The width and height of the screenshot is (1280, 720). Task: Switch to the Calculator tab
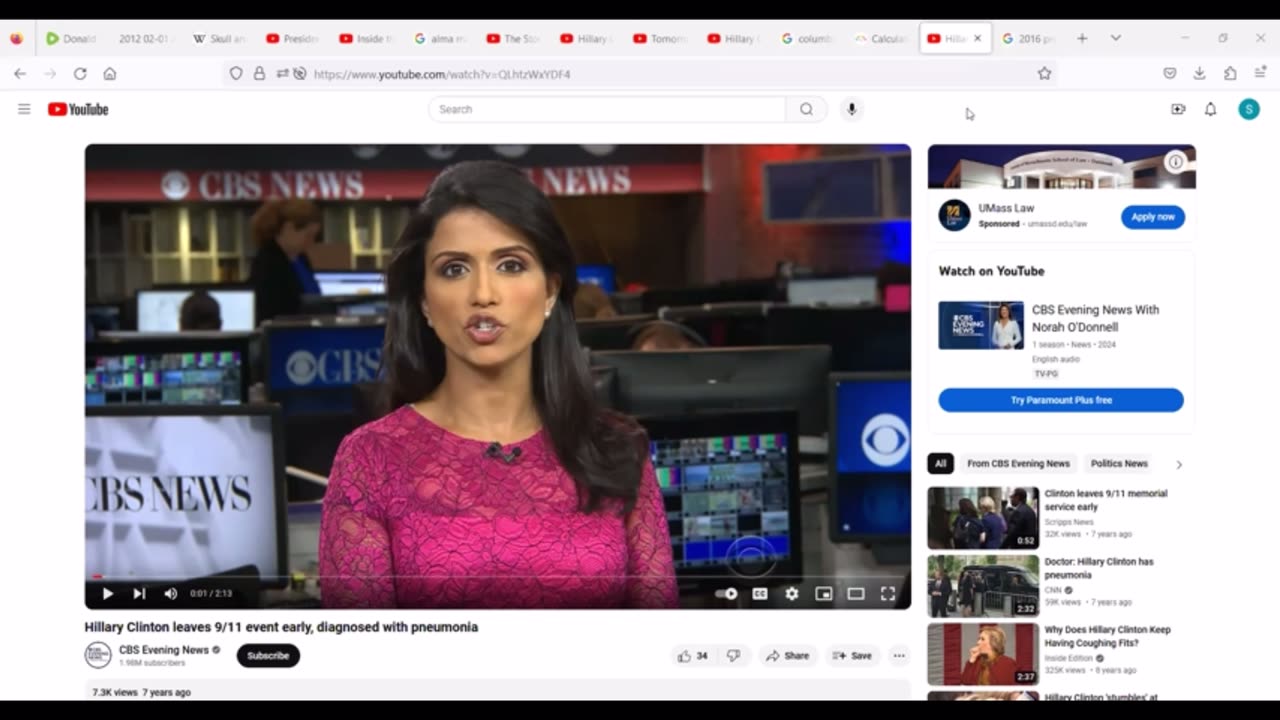(x=881, y=39)
